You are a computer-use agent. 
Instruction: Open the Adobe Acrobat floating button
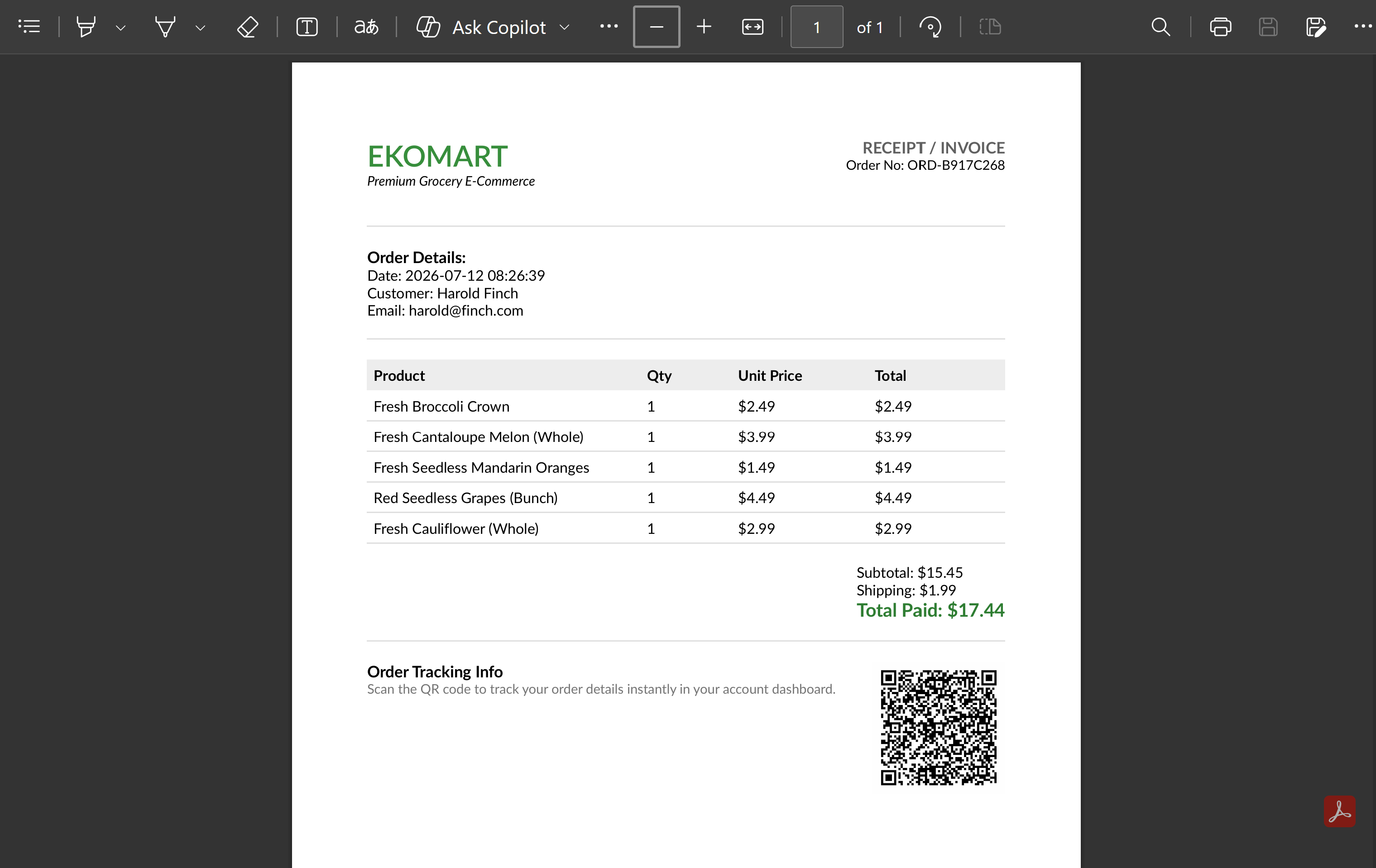pos(1339,811)
